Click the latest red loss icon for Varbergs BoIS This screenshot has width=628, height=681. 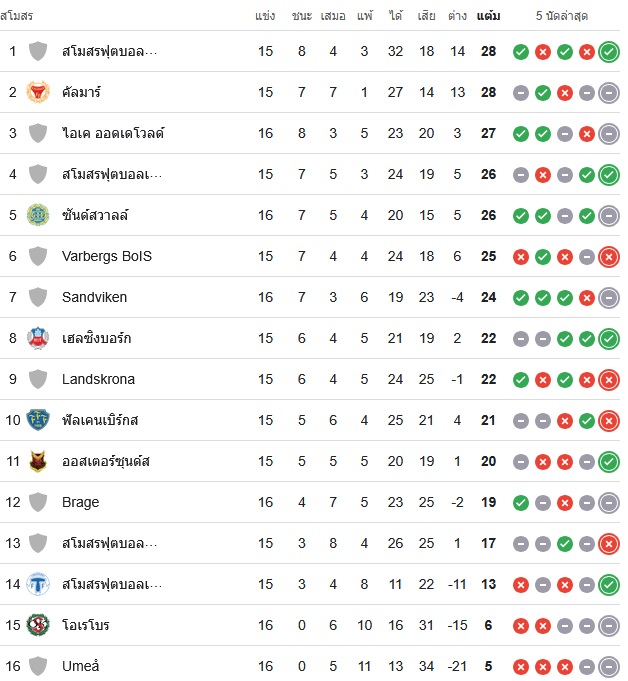(609, 257)
